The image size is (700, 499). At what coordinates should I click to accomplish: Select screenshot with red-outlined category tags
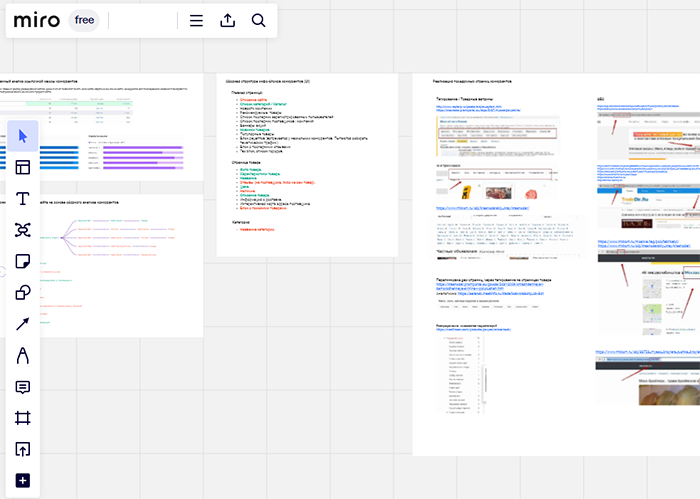pos(498,134)
